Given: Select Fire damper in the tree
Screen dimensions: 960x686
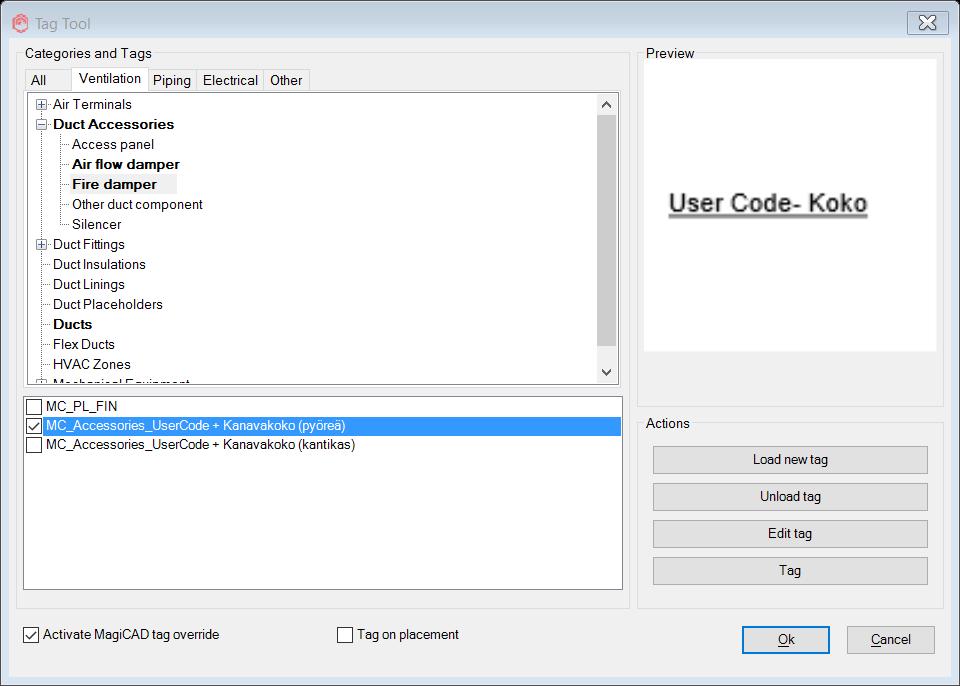Looking at the screenshot, I should pyautogui.click(x=114, y=184).
